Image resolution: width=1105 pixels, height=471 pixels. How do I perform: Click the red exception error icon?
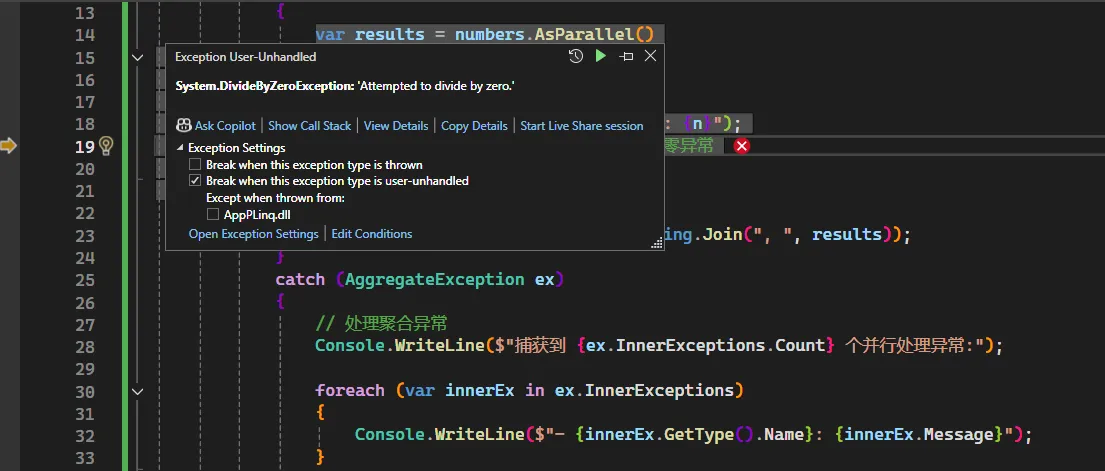[742, 146]
